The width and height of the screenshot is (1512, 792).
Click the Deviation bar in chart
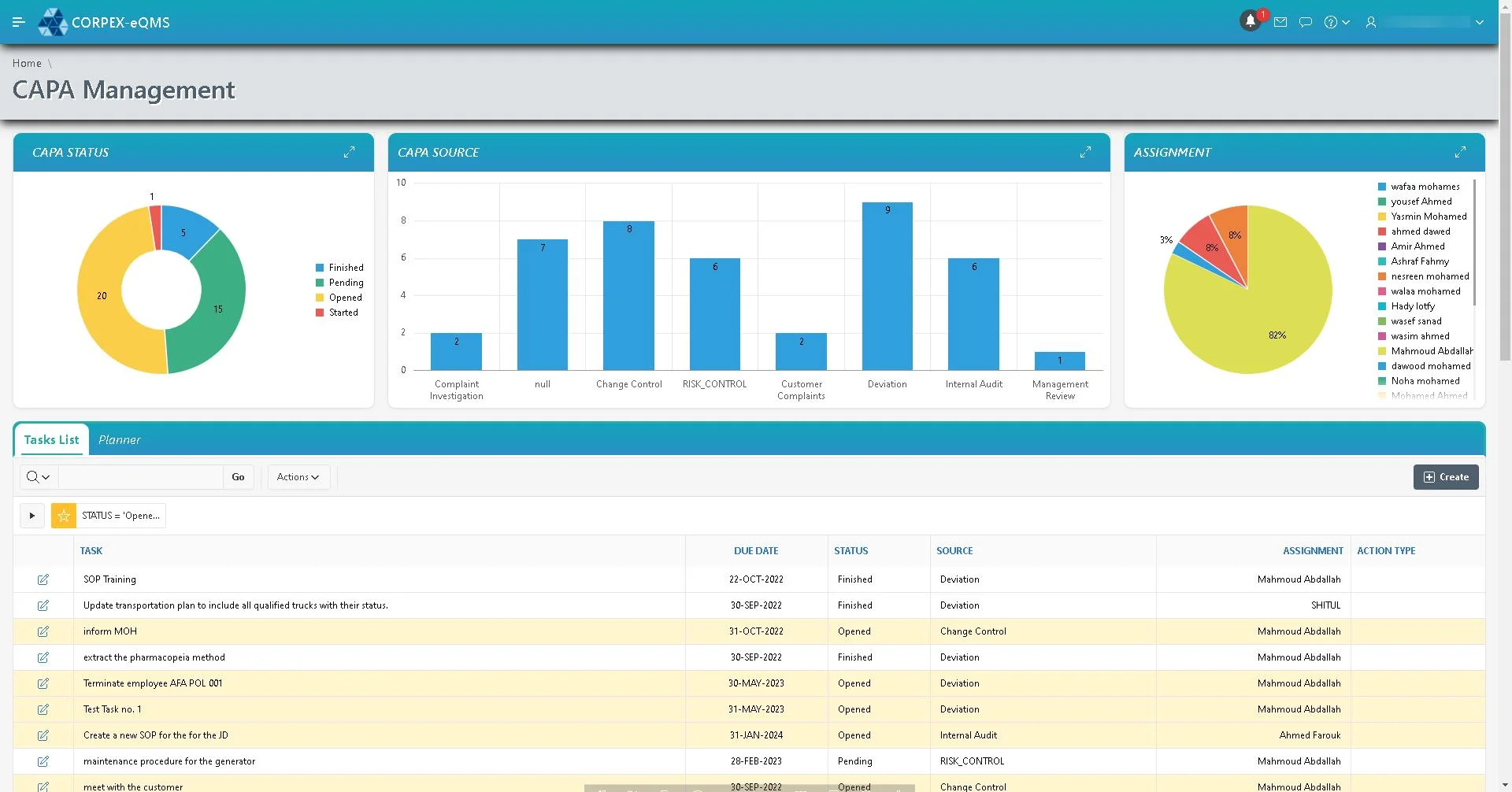[887, 287]
